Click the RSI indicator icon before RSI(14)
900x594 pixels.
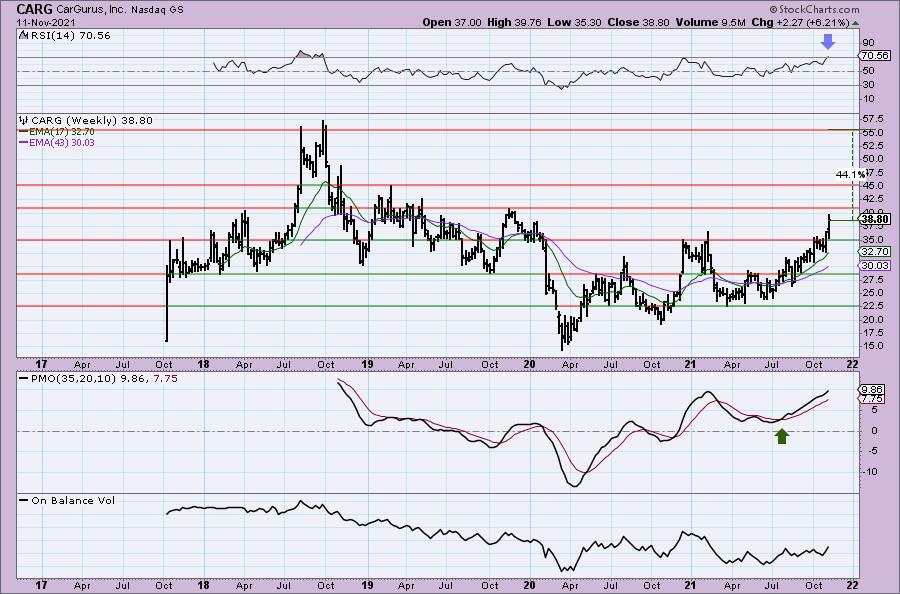point(22,35)
